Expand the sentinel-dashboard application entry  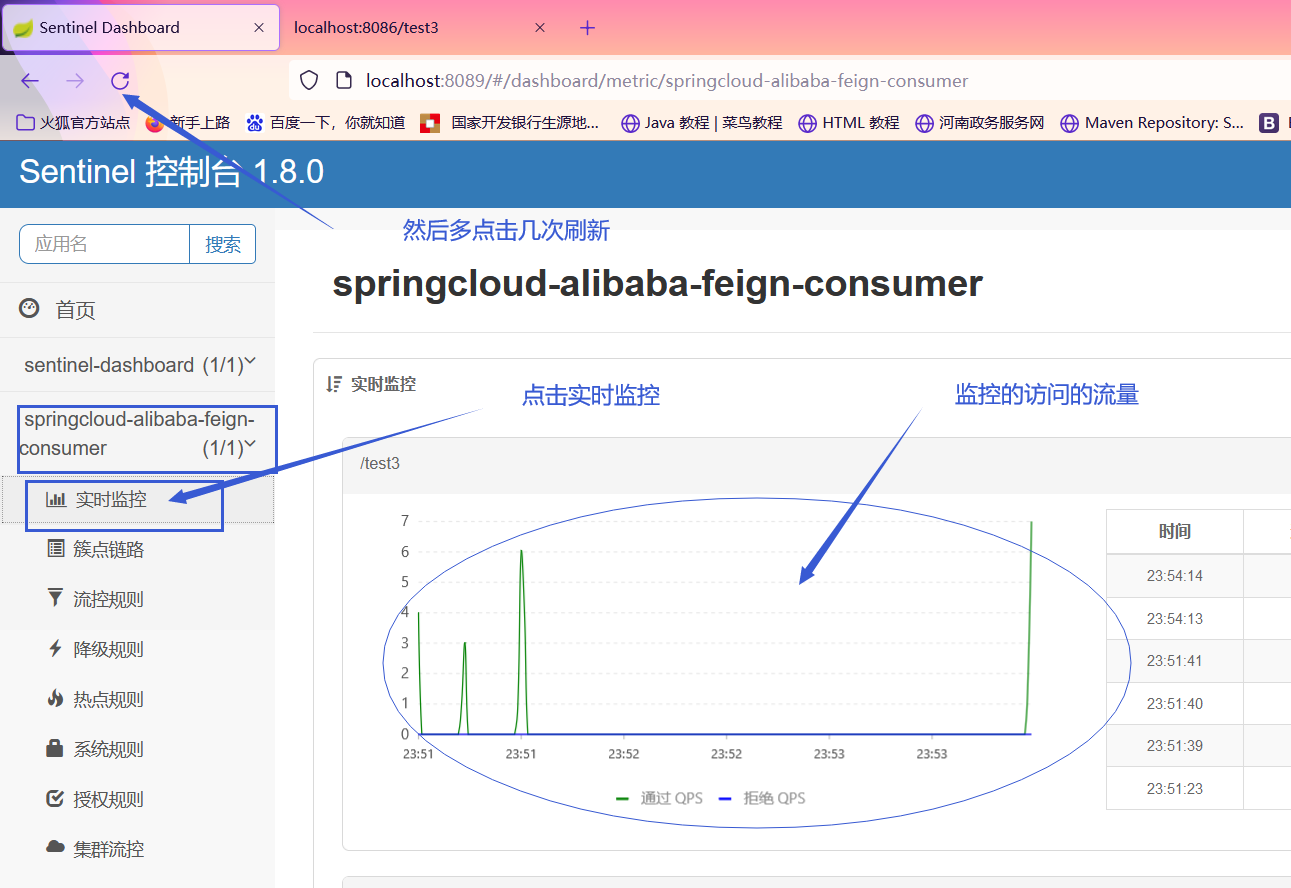point(250,362)
